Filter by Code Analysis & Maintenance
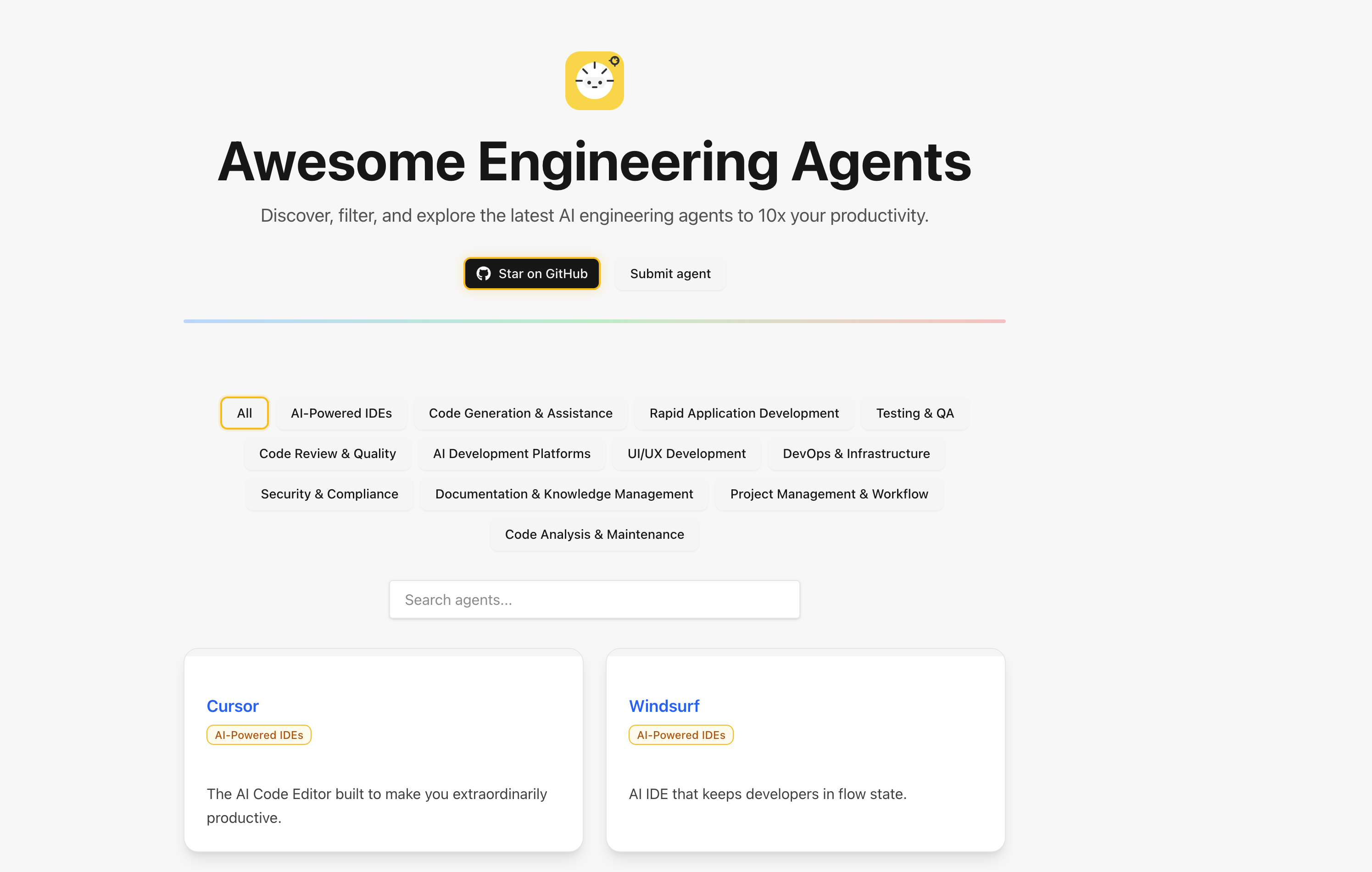Viewport: 1372px width, 872px height. (x=594, y=535)
